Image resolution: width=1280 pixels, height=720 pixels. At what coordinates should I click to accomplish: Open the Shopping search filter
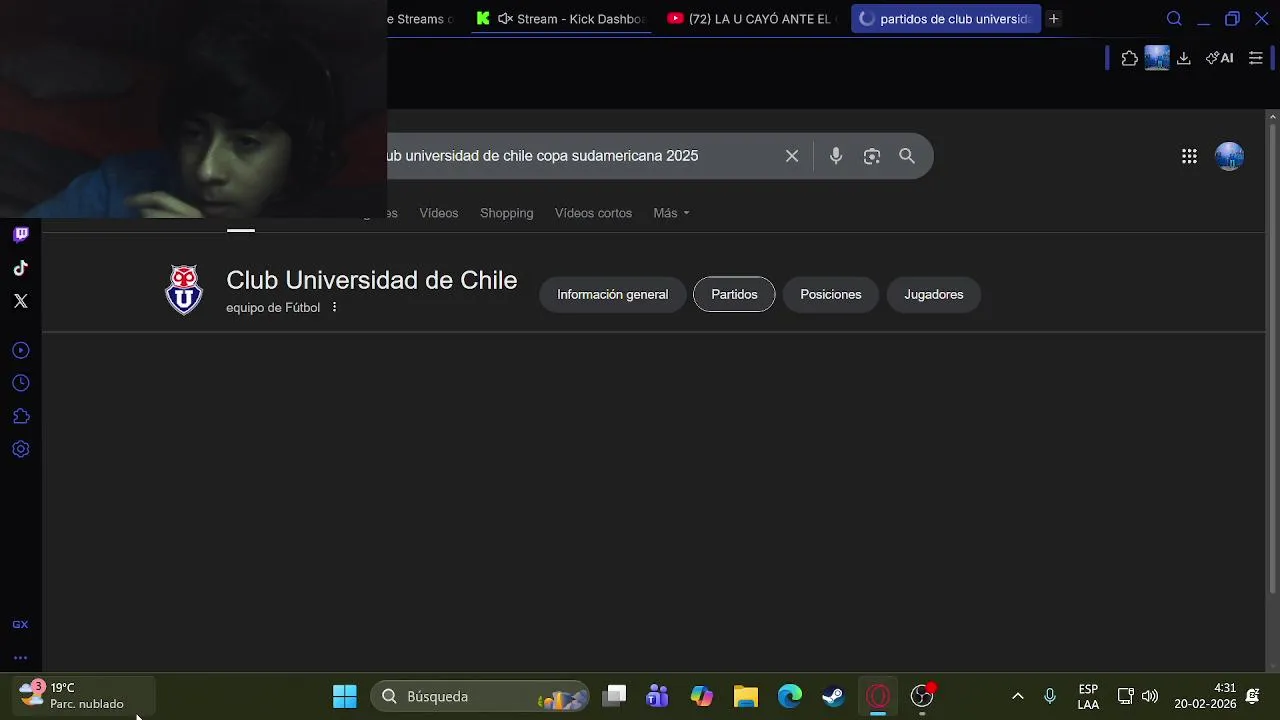tap(507, 213)
